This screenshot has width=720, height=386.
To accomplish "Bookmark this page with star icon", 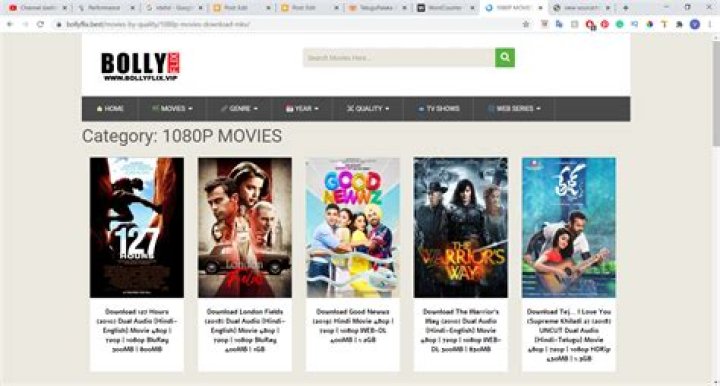I will pyautogui.click(x=526, y=24).
